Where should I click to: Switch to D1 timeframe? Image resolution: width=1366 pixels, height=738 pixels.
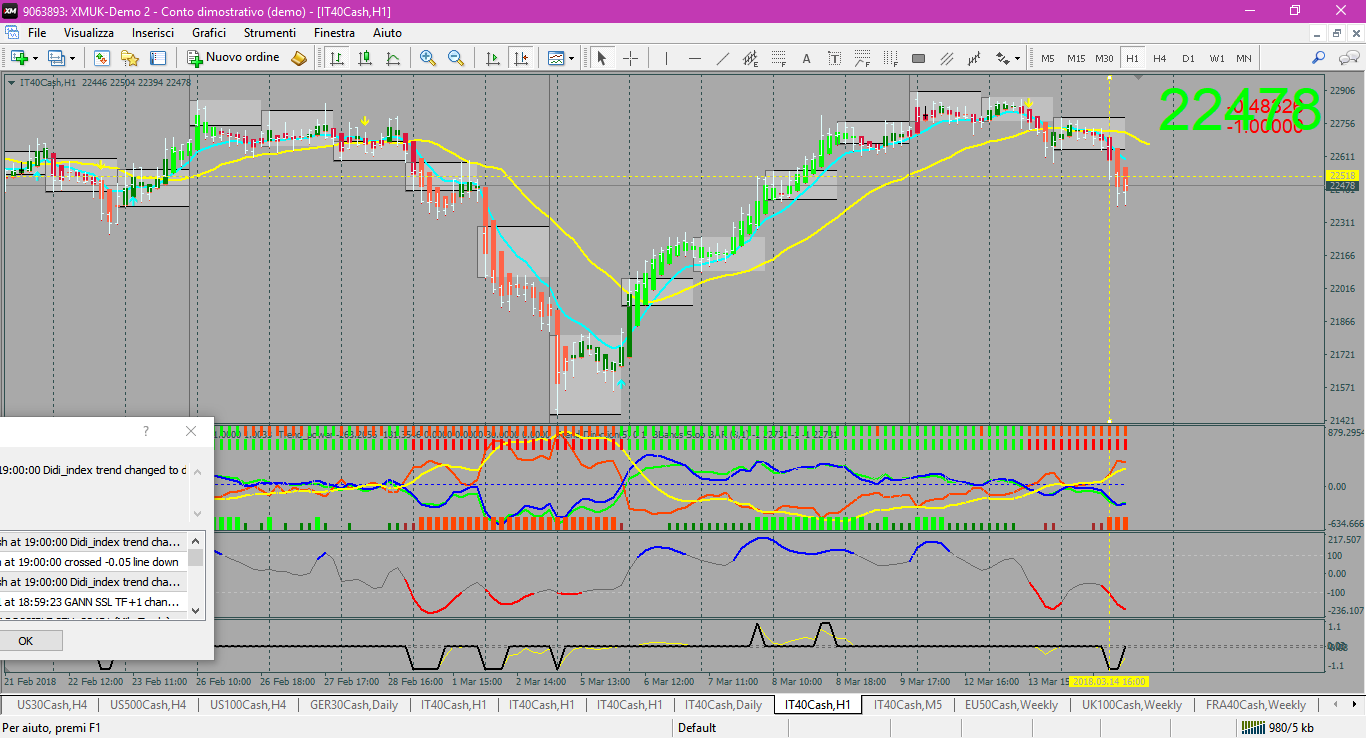(x=1188, y=58)
